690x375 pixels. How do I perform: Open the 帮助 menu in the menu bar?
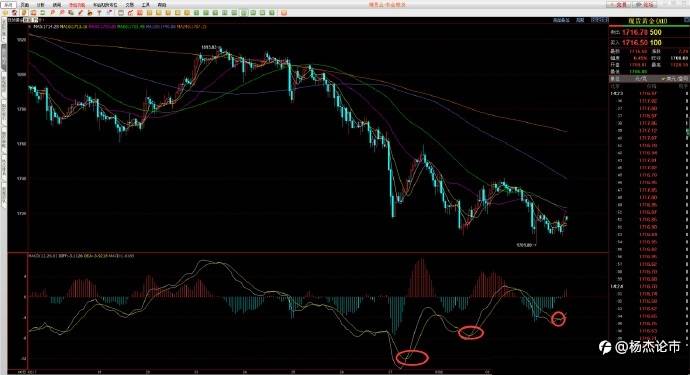[162, 5]
